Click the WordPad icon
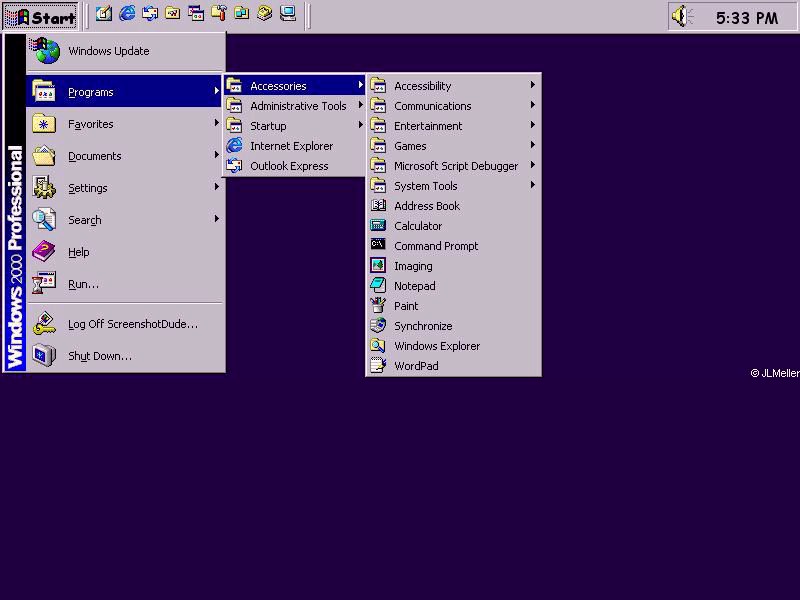 (378, 365)
